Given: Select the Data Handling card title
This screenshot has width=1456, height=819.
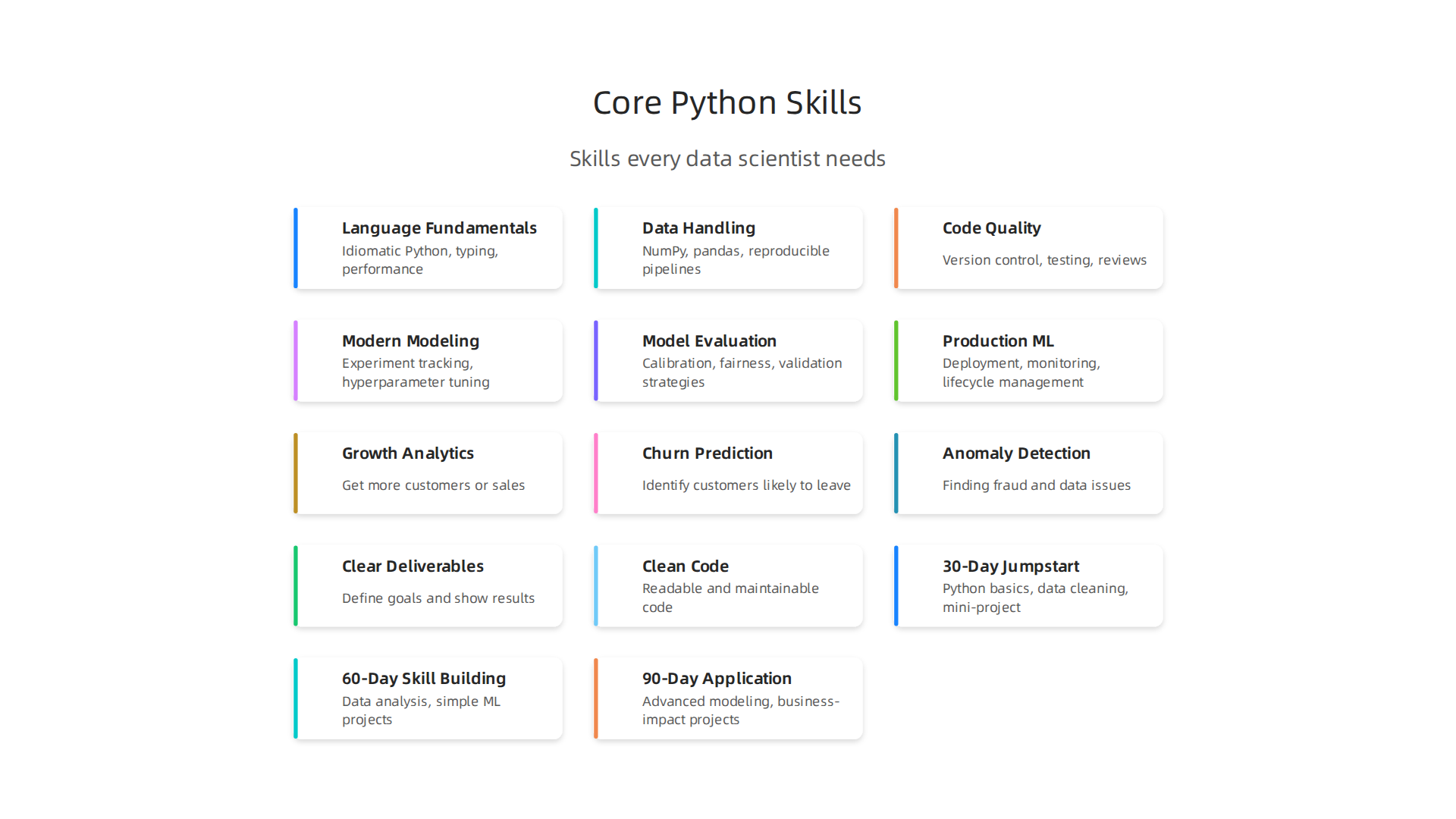Looking at the screenshot, I should [698, 228].
